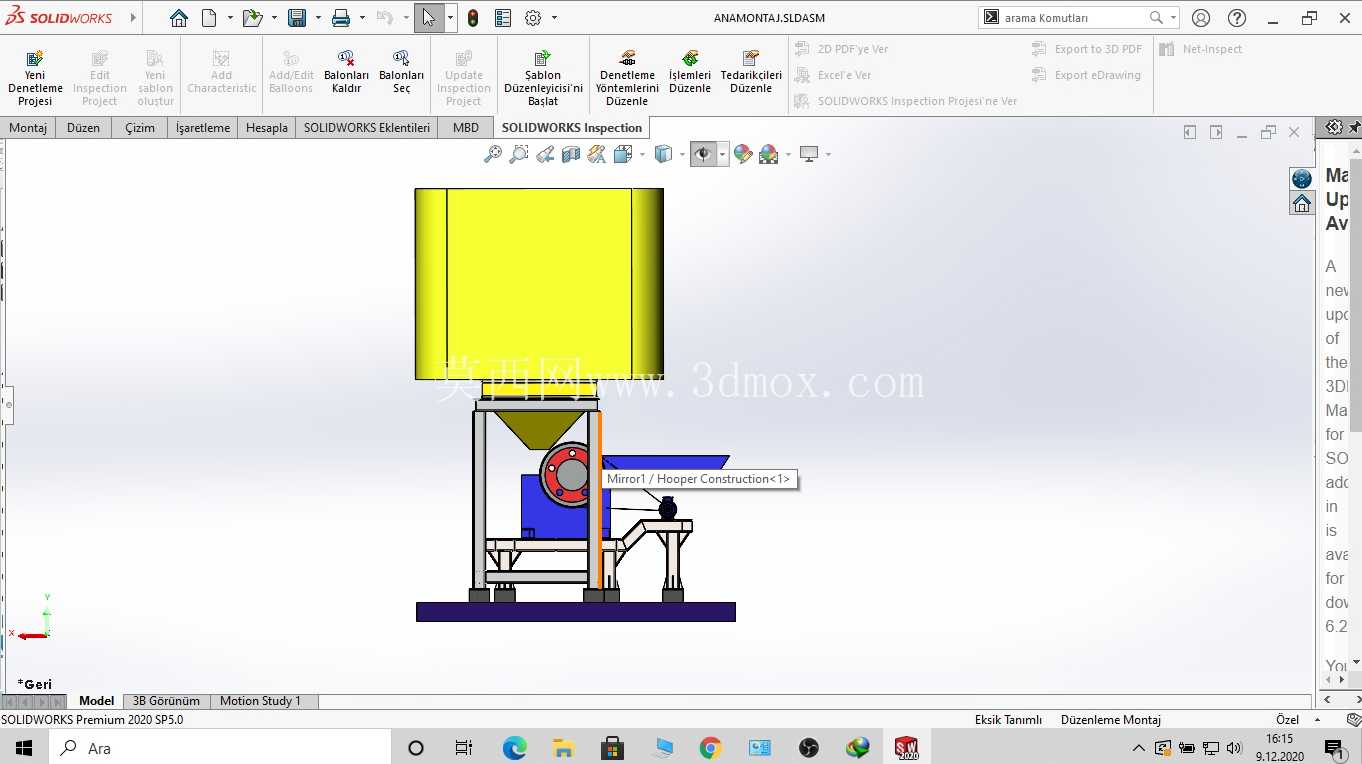Expand the Select tool dropdown arrow
Image resolution: width=1362 pixels, height=764 pixels.
click(450, 18)
